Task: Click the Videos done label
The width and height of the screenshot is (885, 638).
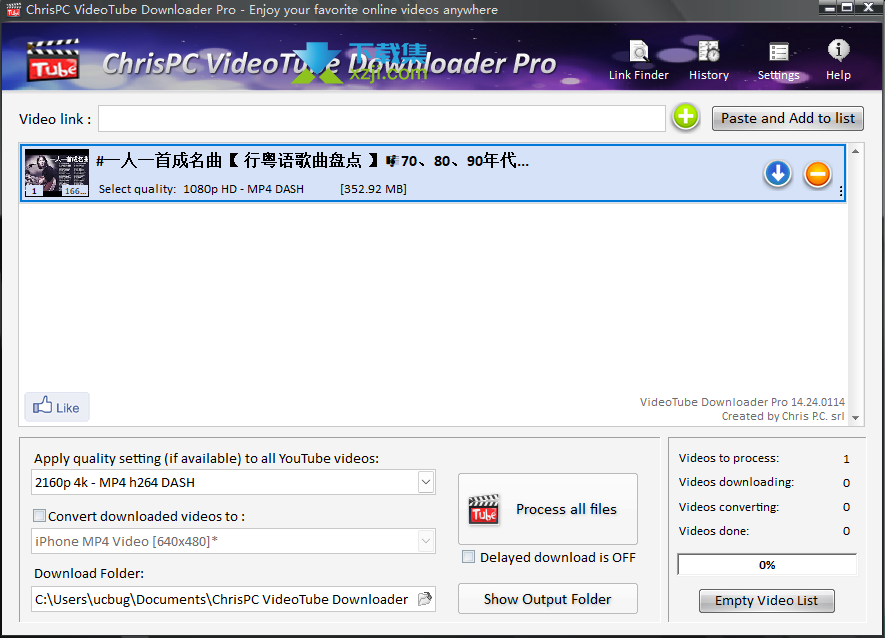Action: coord(713,531)
